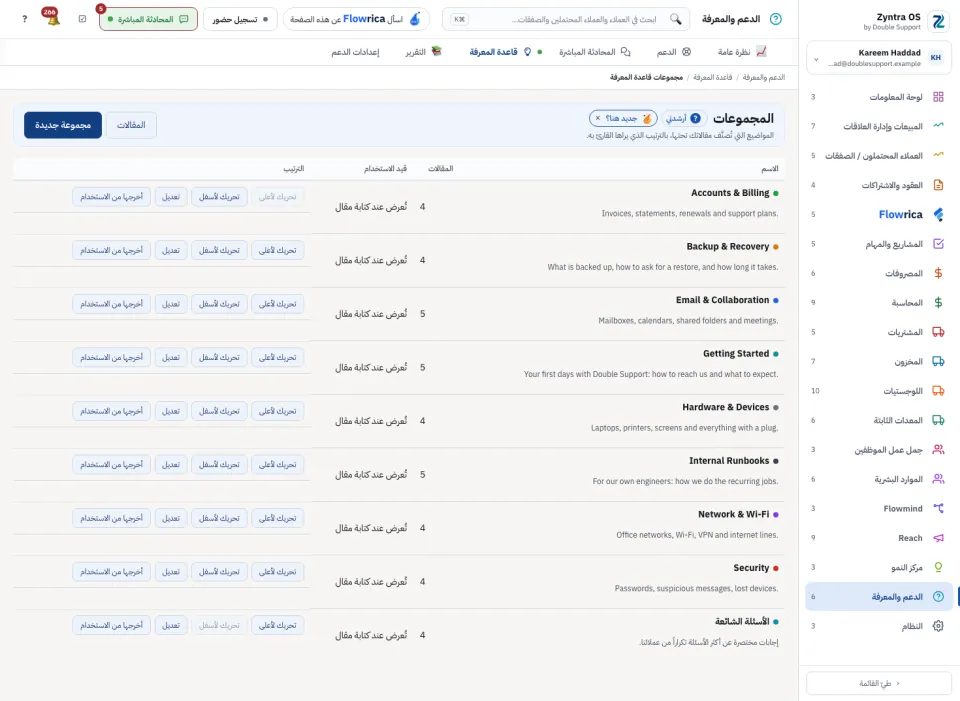The height and width of the screenshot is (701, 960).
Task: Open Flowrica in the sidebar
Action: 879,214
